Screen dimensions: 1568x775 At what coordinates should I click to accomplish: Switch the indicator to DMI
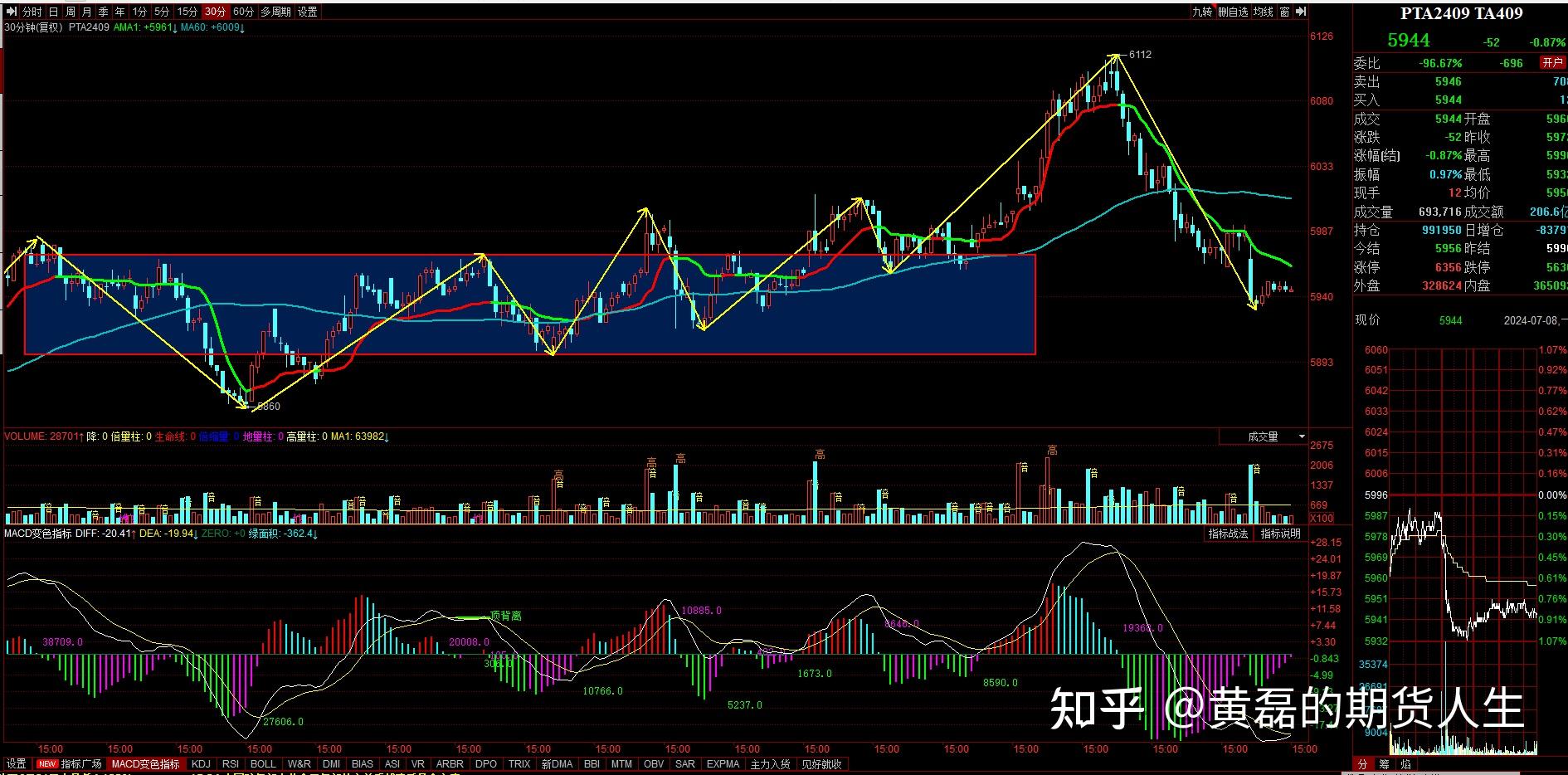[332, 763]
